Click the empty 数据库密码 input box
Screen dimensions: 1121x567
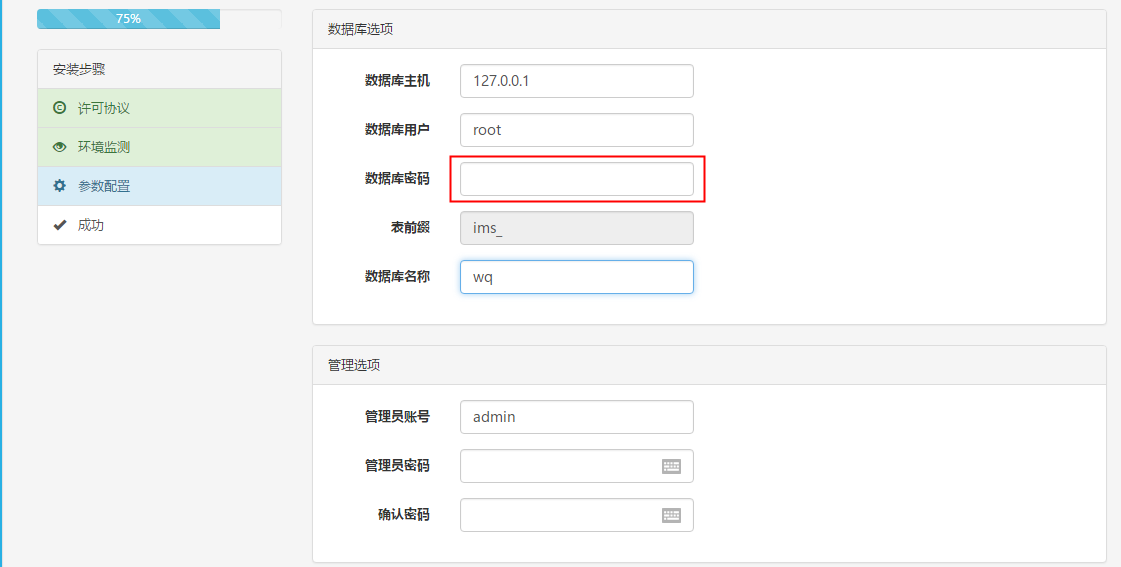pos(576,179)
